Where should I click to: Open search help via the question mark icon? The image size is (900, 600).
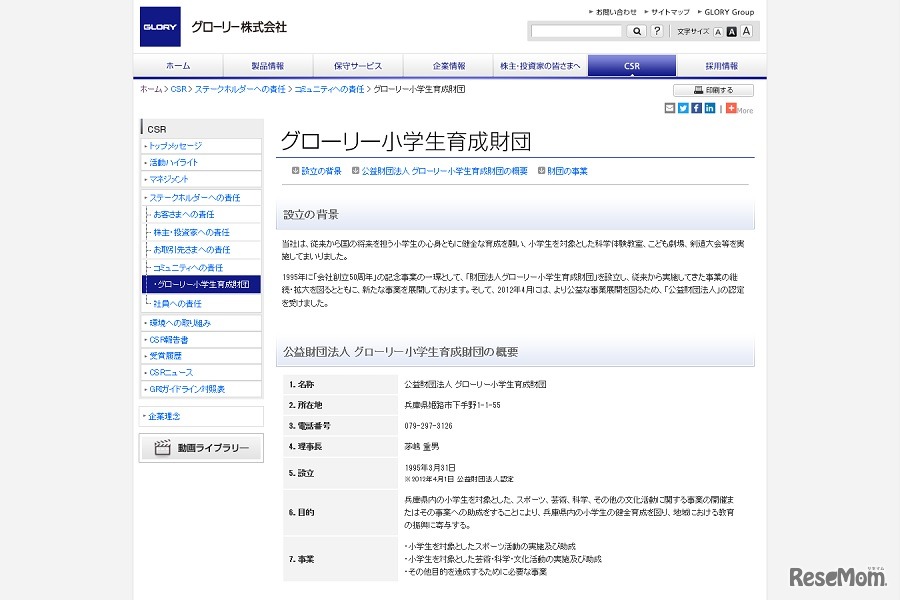pos(657,31)
